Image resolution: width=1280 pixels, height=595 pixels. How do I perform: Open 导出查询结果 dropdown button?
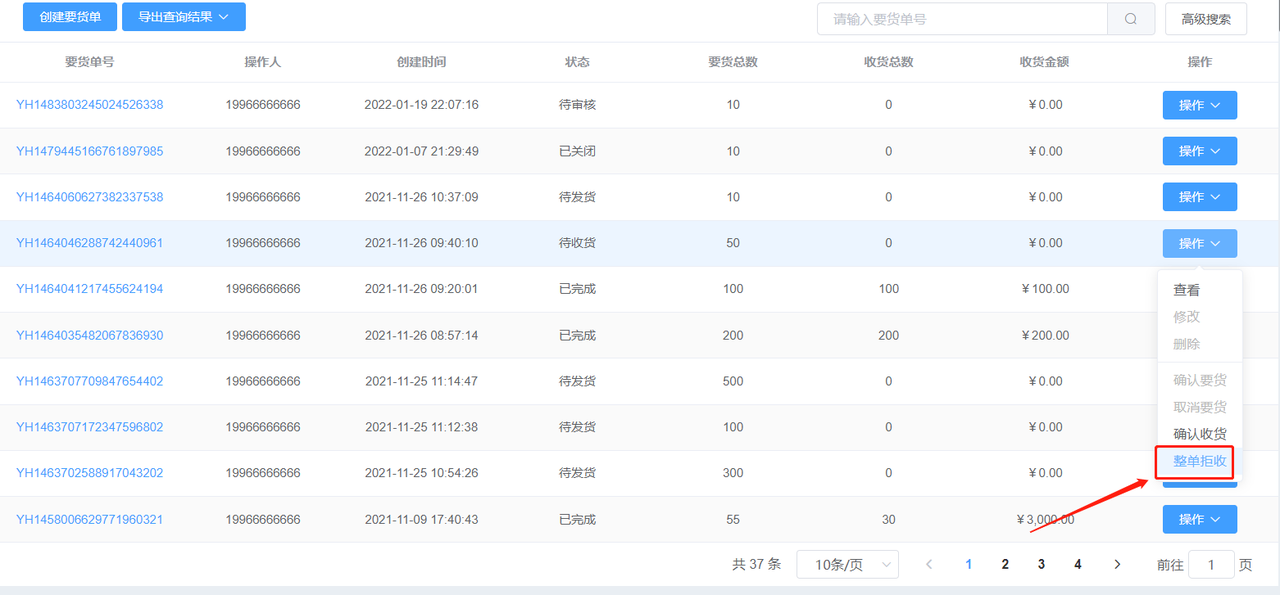(184, 17)
